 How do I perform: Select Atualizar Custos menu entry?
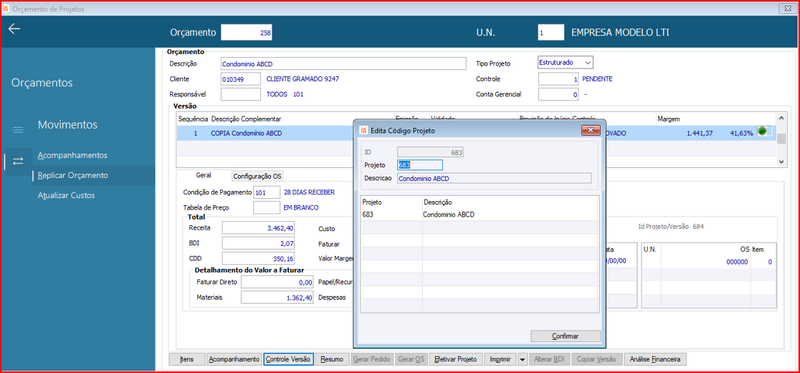click(66, 195)
